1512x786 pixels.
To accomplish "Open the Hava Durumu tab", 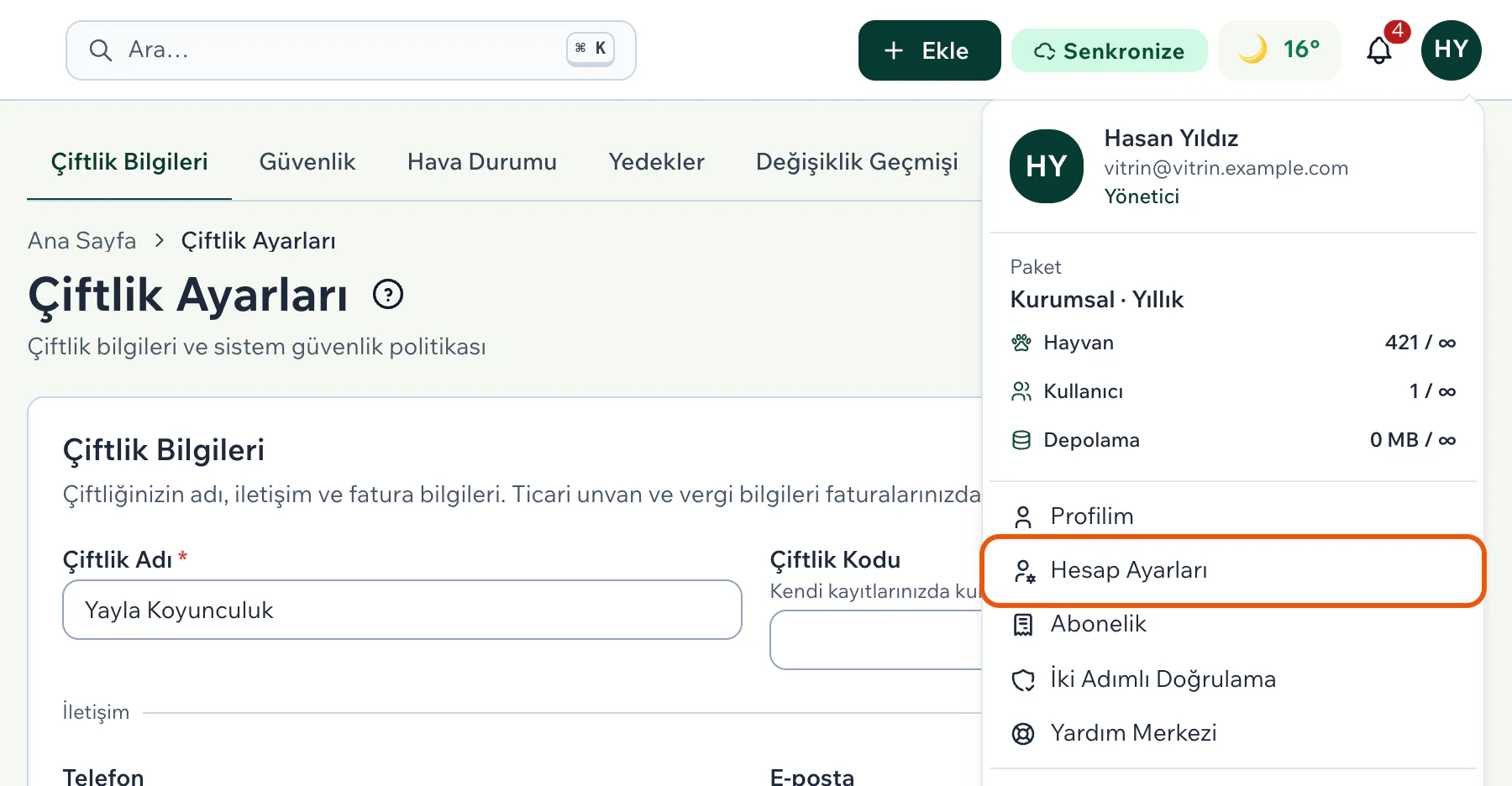I will tap(482, 161).
